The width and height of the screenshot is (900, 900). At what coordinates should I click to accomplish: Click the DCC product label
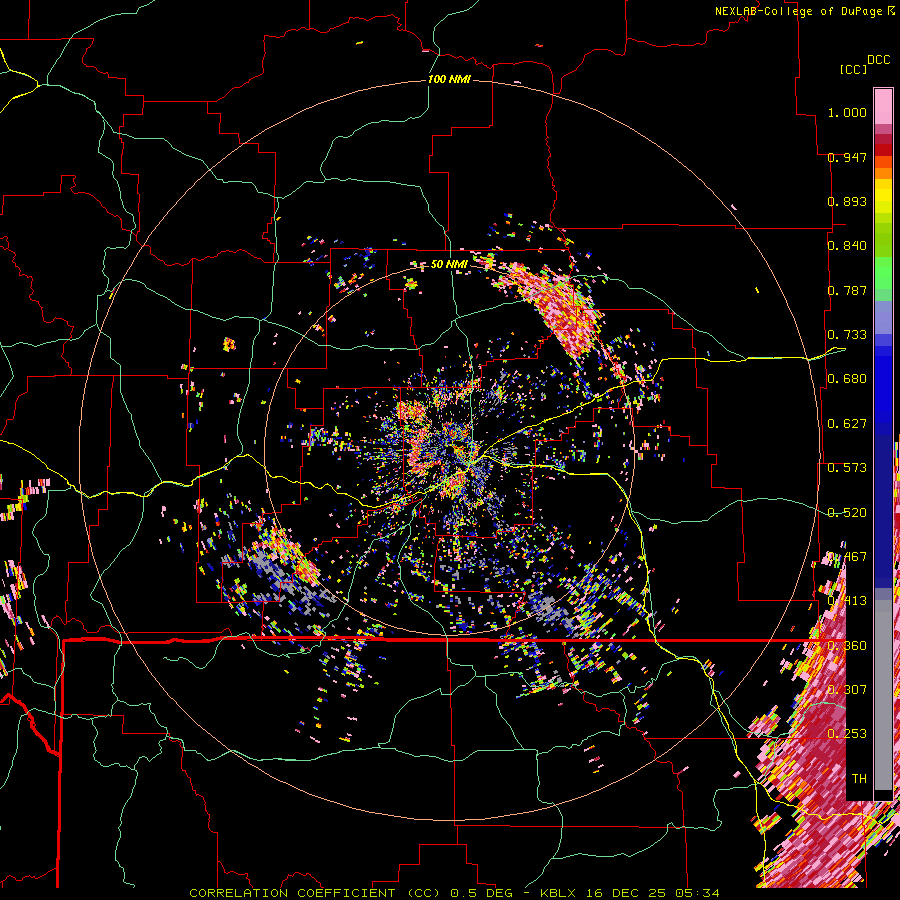pyautogui.click(x=879, y=60)
